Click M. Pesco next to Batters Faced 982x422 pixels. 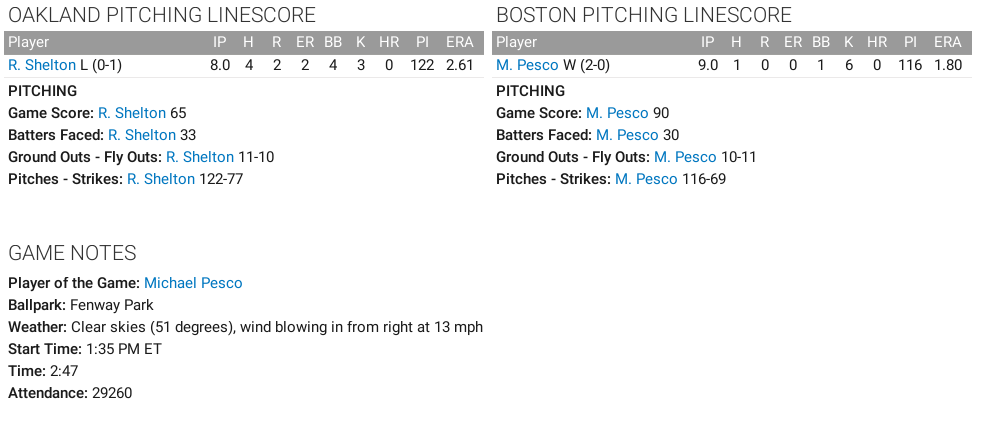pos(627,135)
